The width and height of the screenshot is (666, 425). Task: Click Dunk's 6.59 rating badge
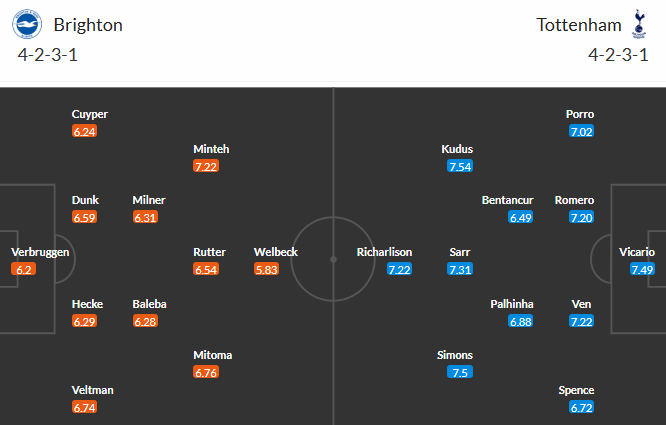tap(85, 217)
